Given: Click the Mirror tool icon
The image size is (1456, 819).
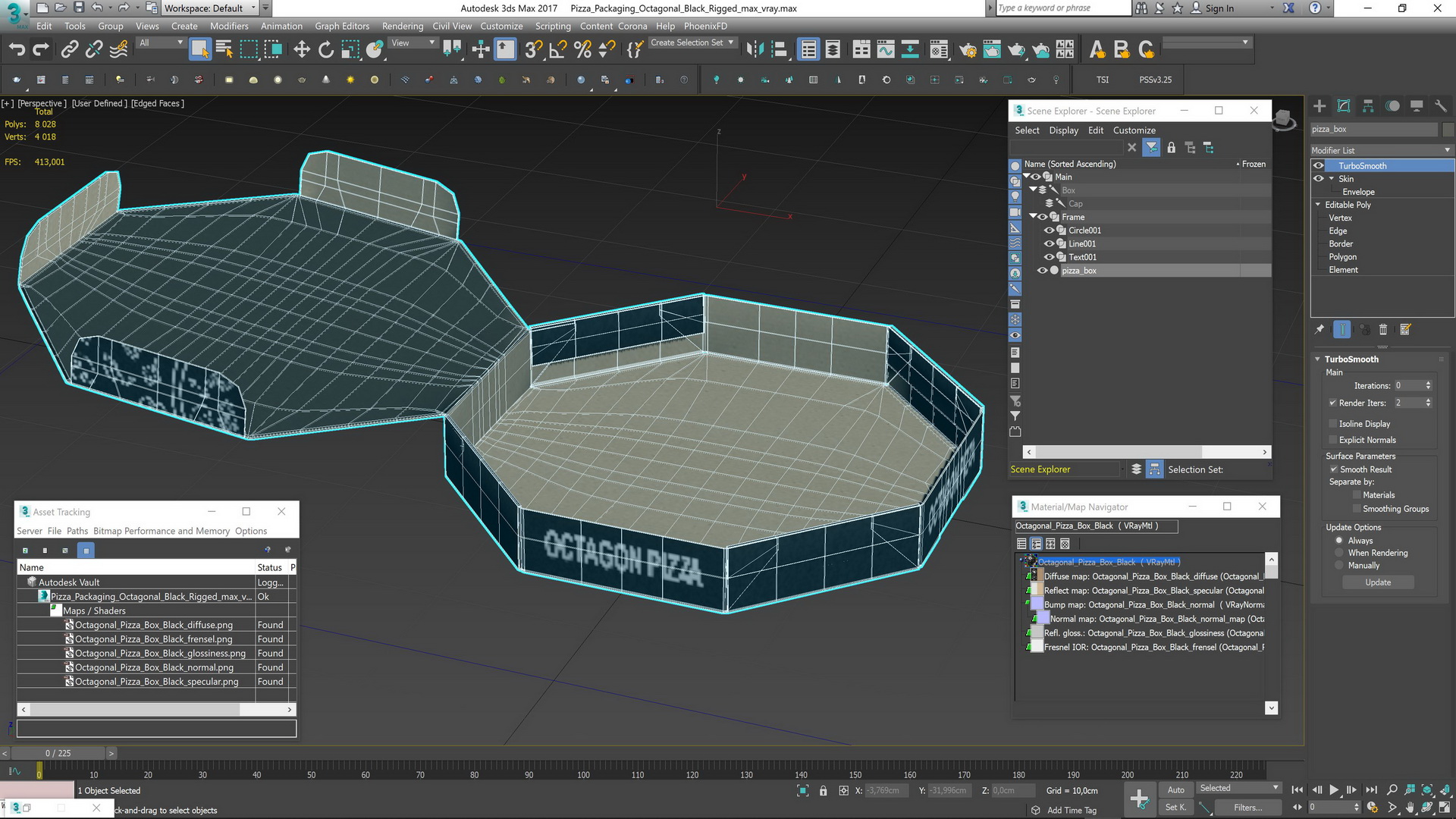Looking at the screenshot, I should click(755, 50).
